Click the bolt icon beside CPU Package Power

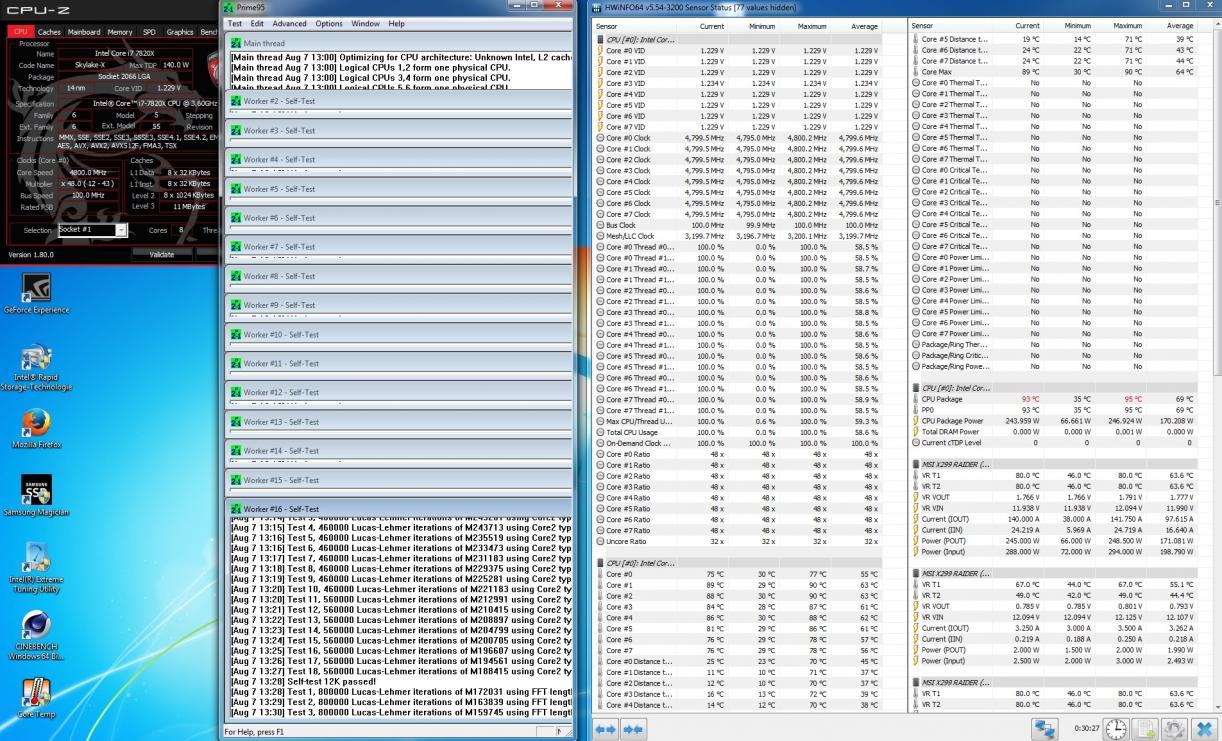915,421
